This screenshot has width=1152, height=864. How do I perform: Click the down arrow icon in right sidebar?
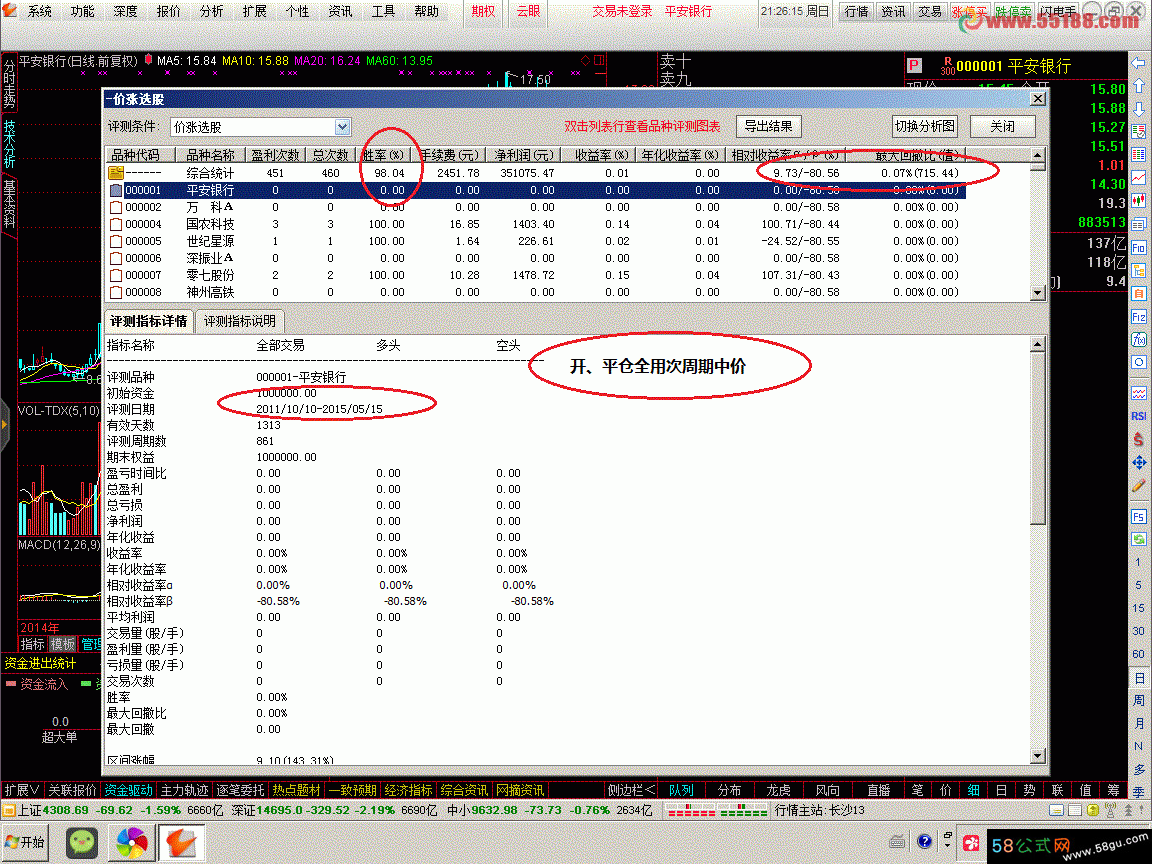[x=1138, y=109]
